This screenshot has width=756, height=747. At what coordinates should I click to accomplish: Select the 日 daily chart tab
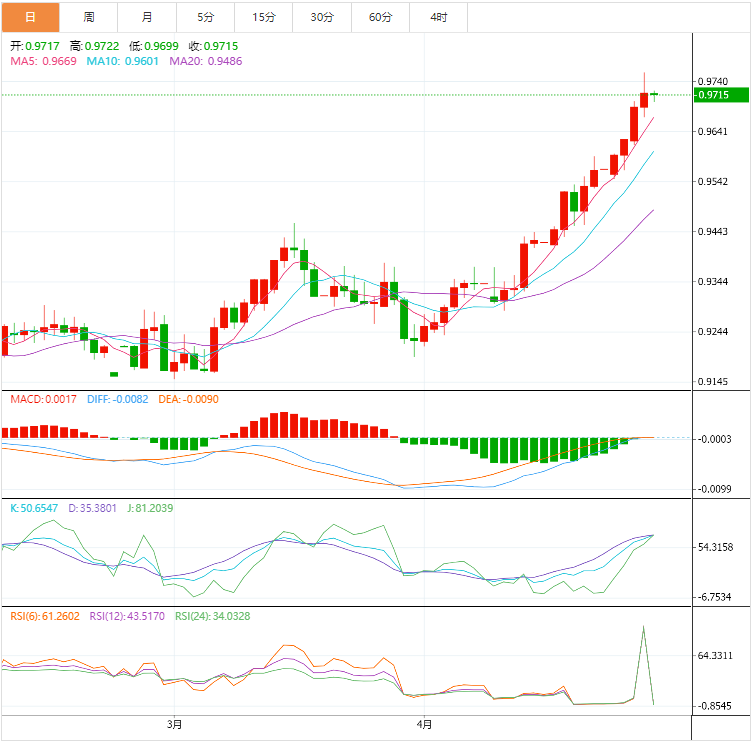point(30,17)
